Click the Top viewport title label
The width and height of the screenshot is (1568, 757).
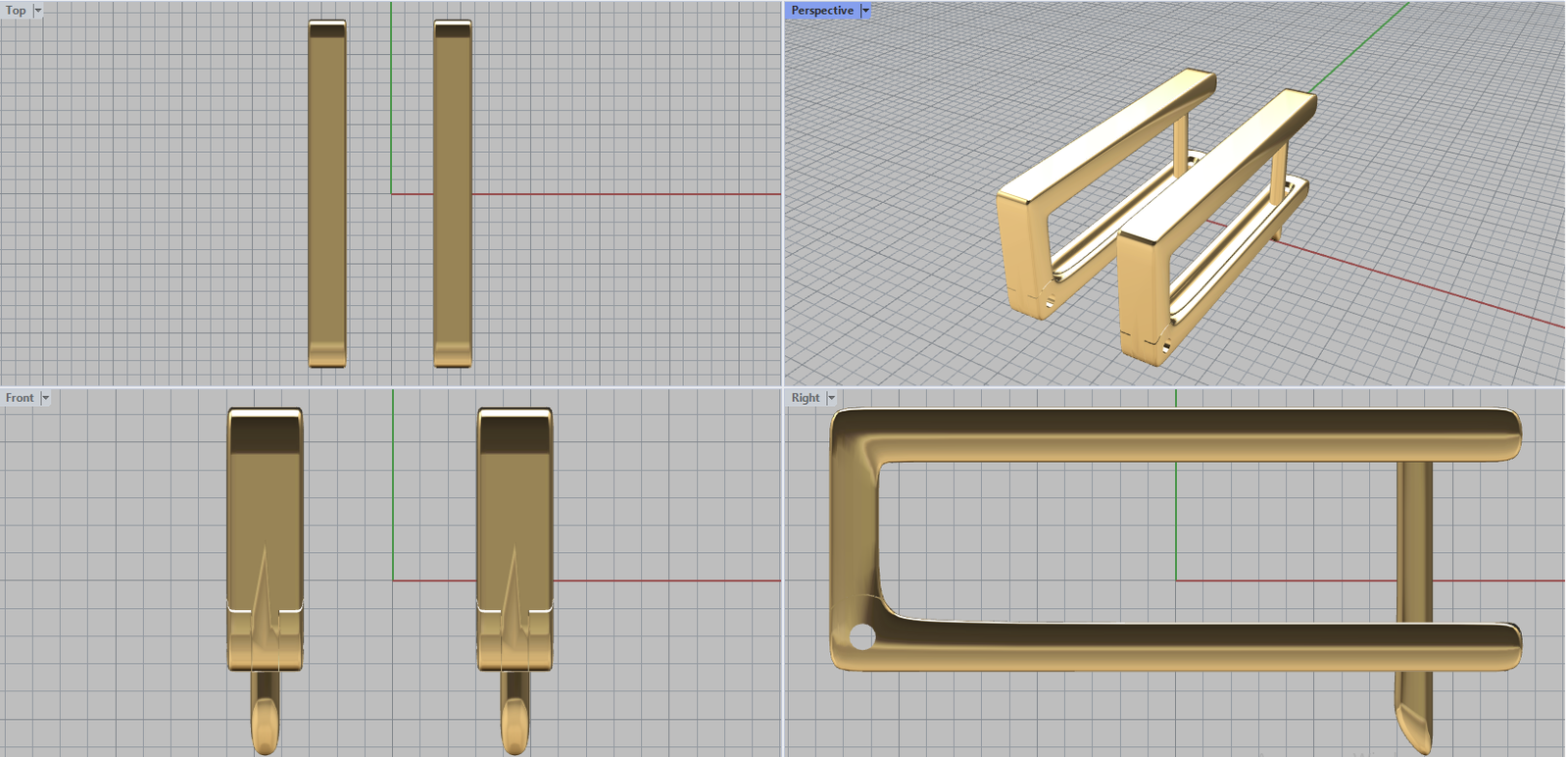(x=16, y=11)
